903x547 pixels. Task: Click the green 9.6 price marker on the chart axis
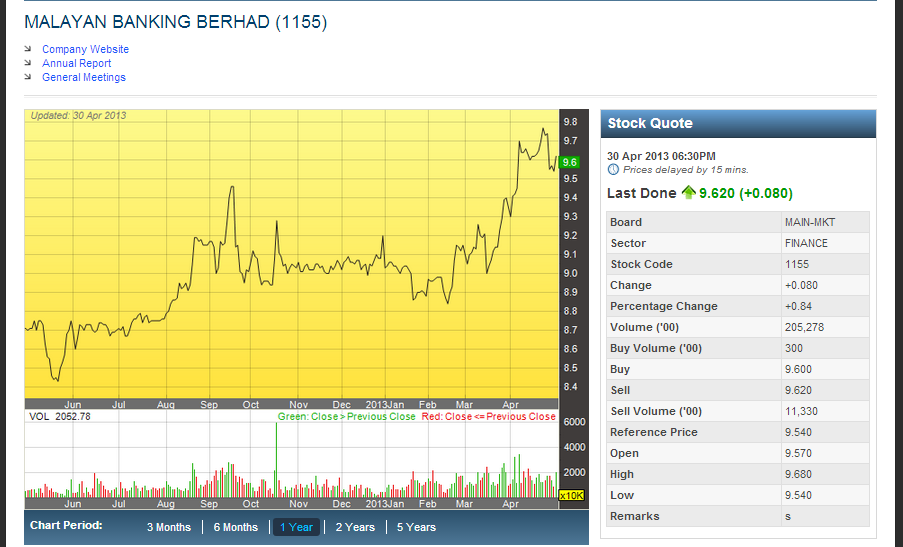click(570, 161)
